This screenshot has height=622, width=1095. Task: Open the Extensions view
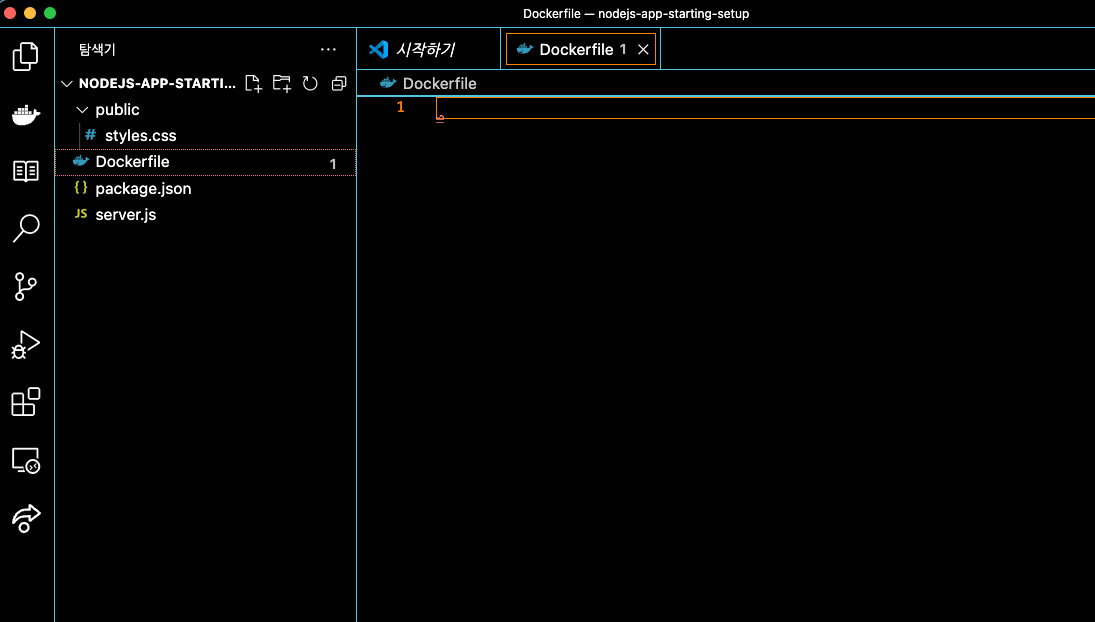pyautogui.click(x=26, y=402)
